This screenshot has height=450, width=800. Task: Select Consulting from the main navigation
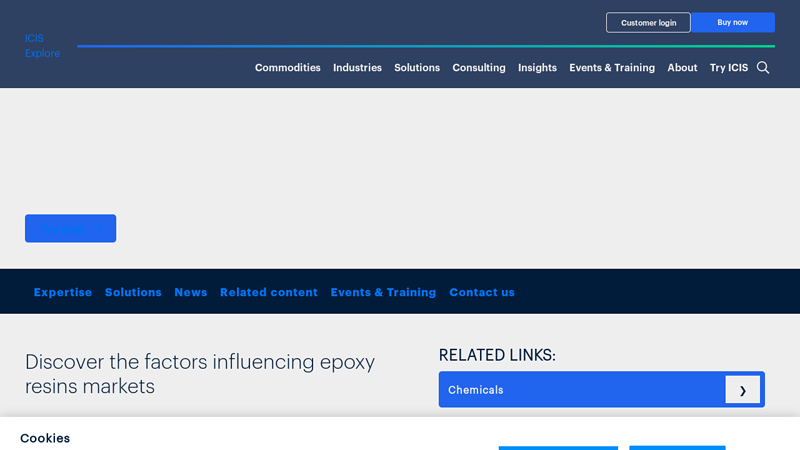pyautogui.click(x=478, y=68)
